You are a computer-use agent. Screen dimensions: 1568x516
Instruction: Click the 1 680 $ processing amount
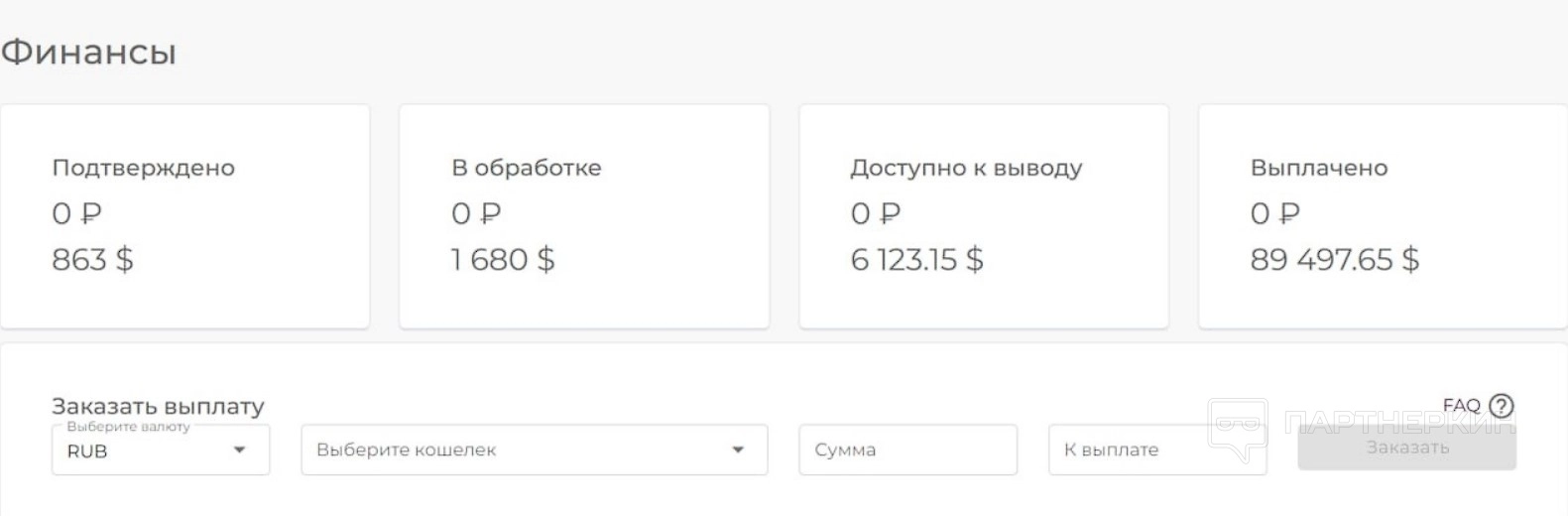tap(503, 260)
